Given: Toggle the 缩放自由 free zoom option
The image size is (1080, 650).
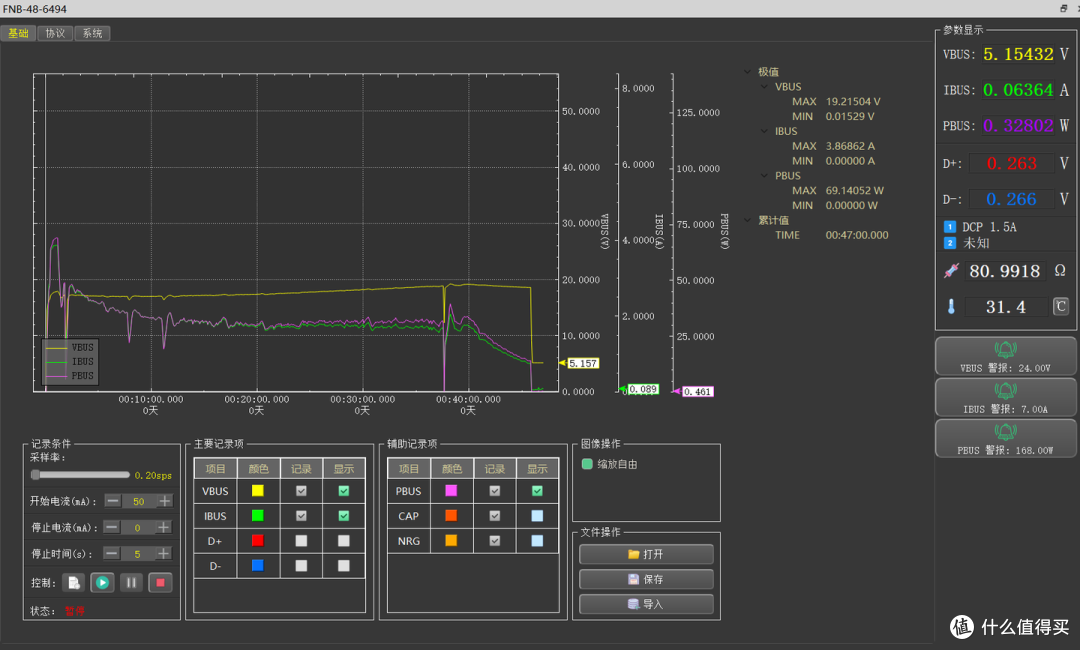Looking at the screenshot, I should click(610, 464).
